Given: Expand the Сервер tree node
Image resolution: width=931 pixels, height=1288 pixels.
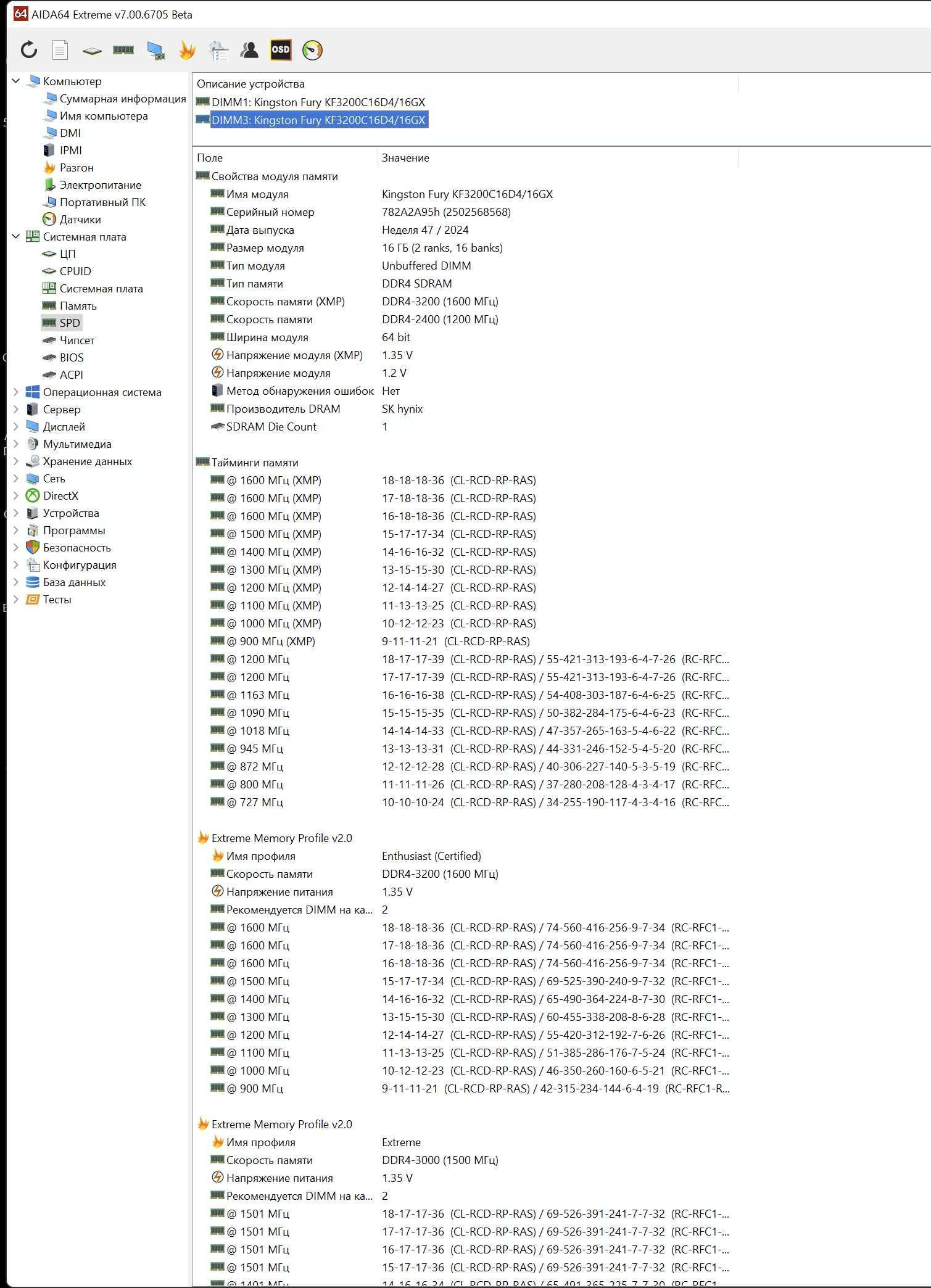Looking at the screenshot, I should click(16, 409).
